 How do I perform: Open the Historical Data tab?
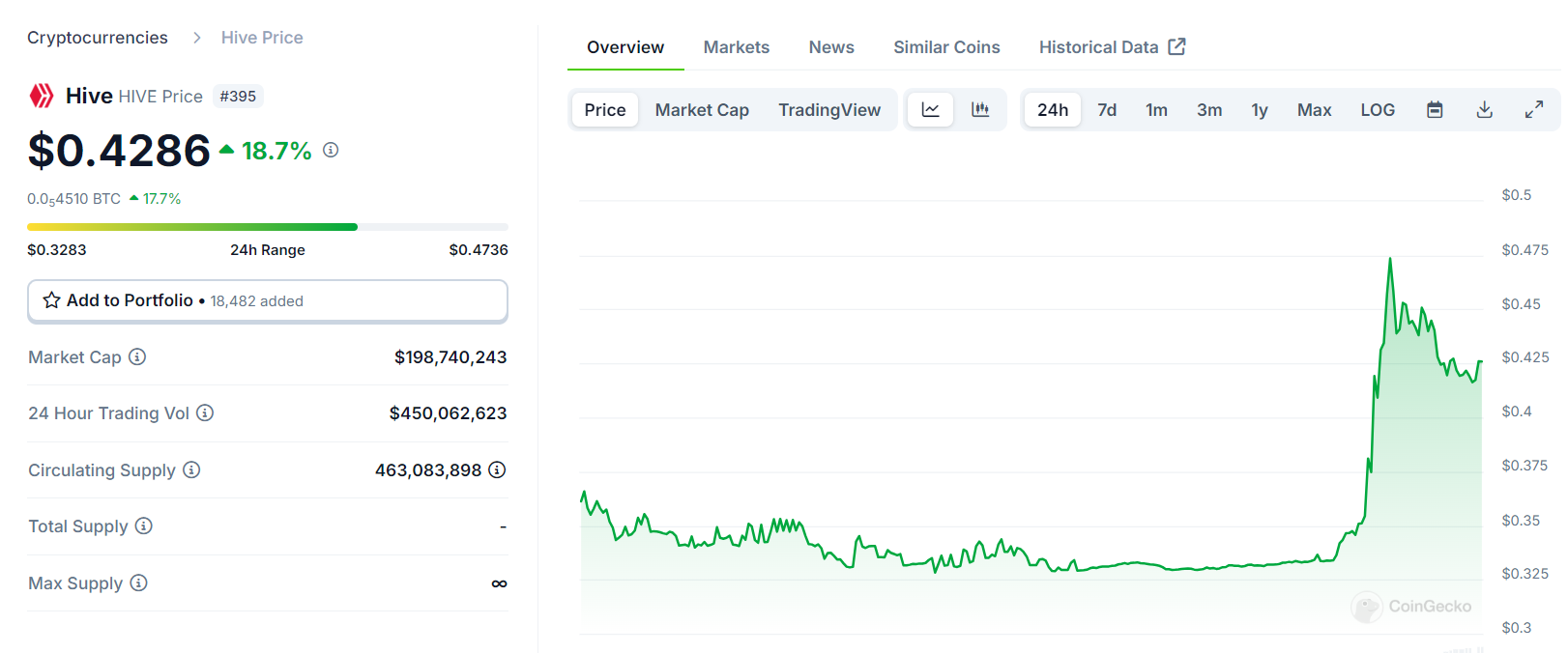point(1112,47)
